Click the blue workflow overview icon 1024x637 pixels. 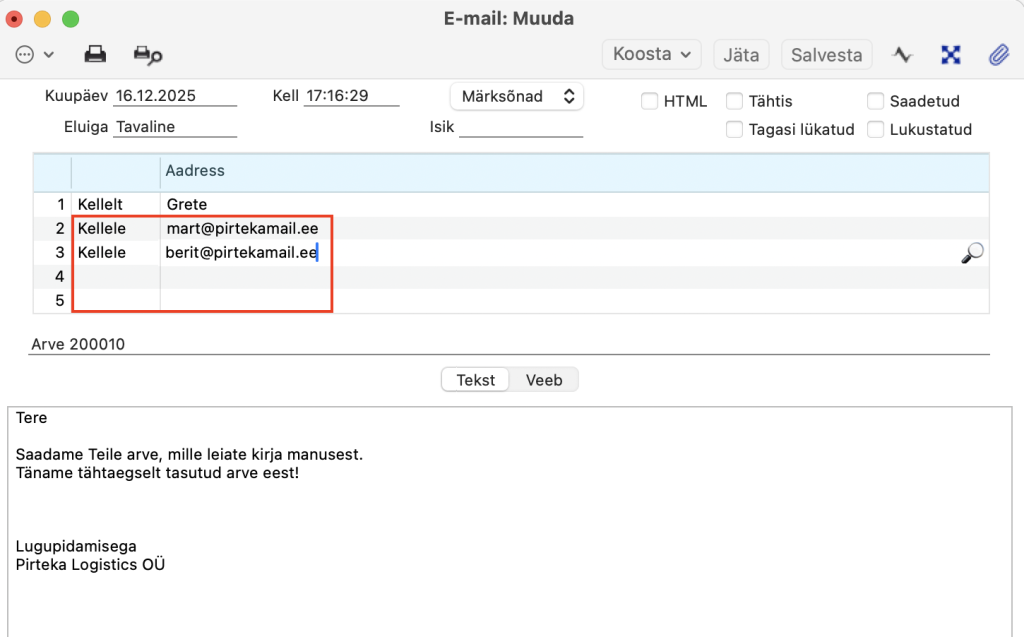pyautogui.click(x=951, y=54)
